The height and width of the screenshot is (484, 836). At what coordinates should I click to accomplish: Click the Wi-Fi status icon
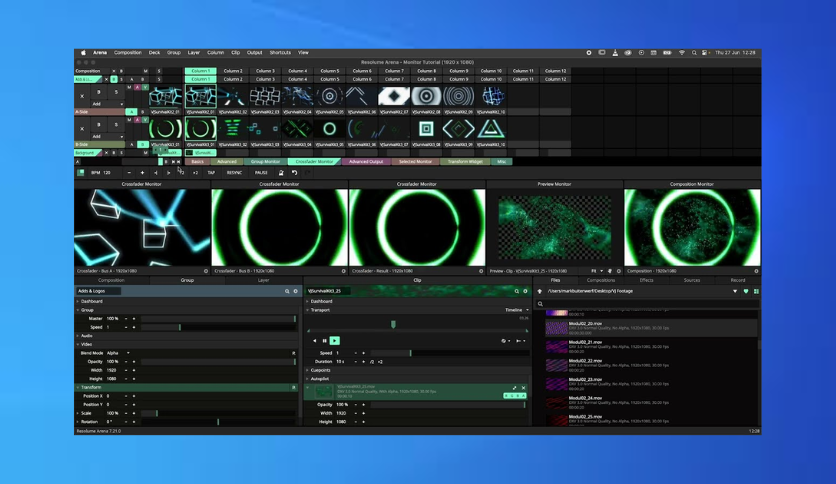[681, 53]
